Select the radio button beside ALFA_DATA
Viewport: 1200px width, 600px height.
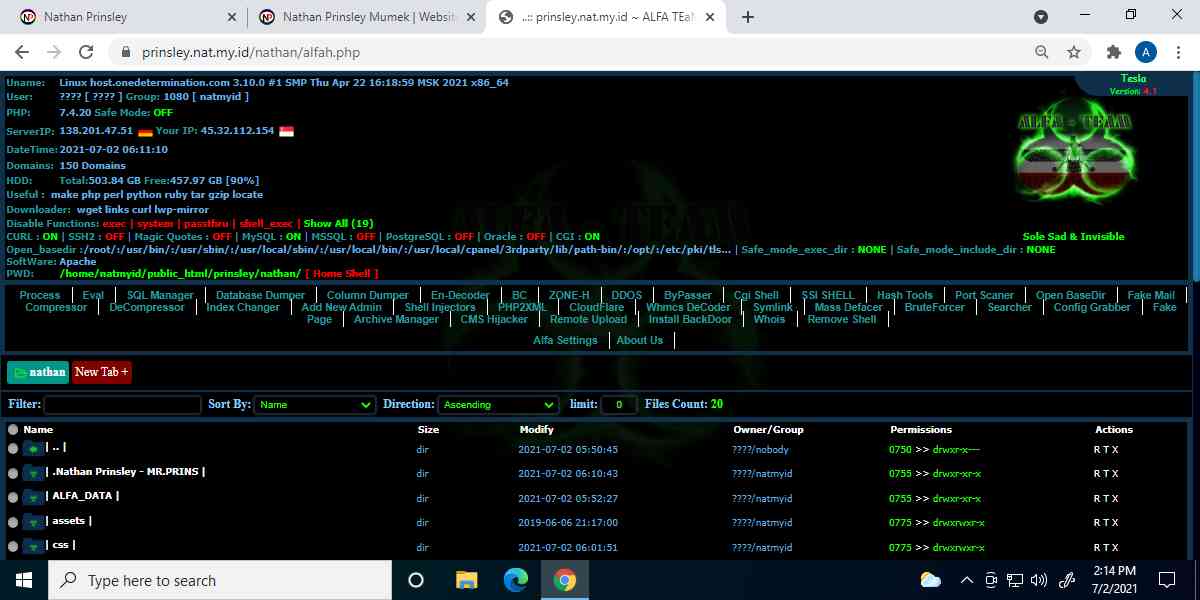[11, 497]
